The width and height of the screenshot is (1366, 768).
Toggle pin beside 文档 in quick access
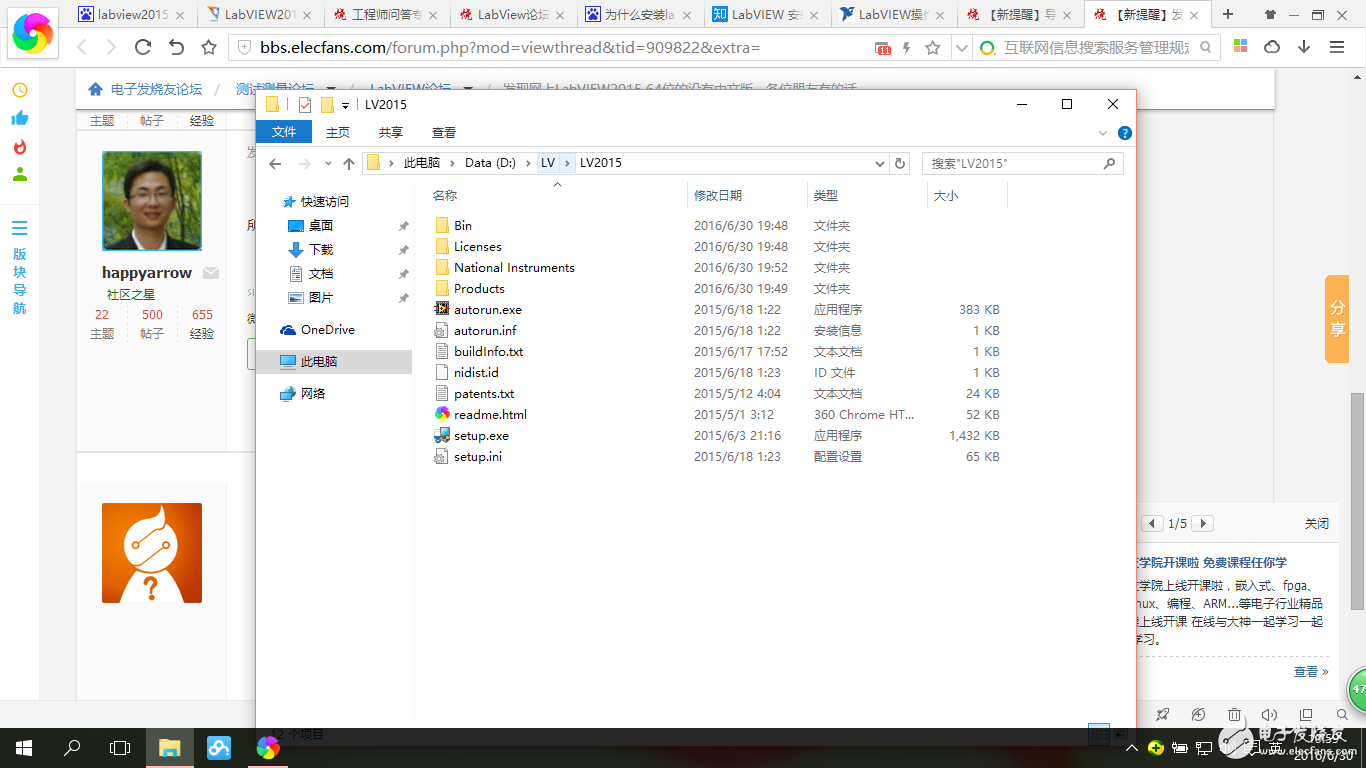(403, 274)
